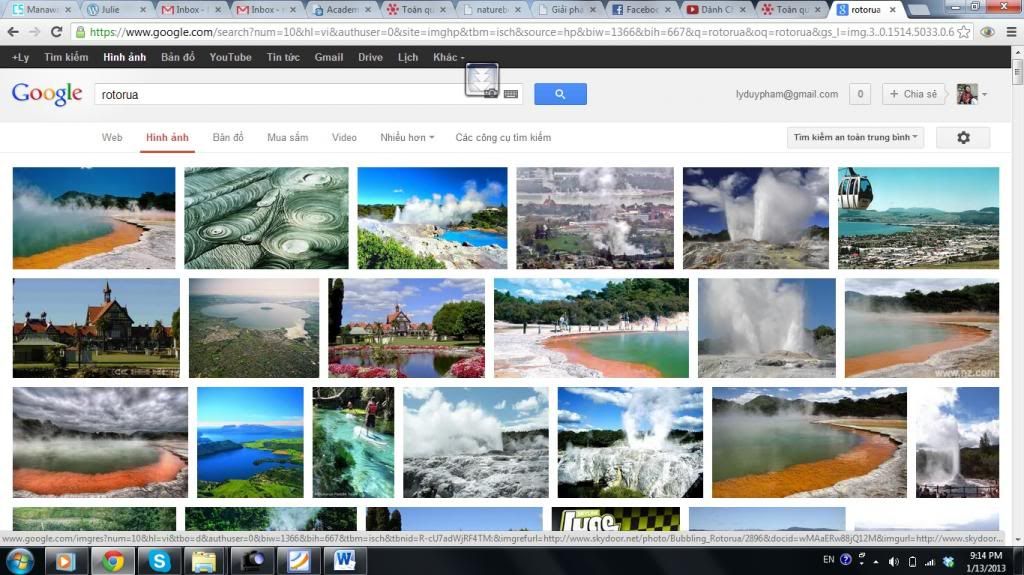Open the account dropdown arrow beside the profile picture
Image resolution: width=1024 pixels, height=575 pixels.
pyautogui.click(x=985, y=94)
